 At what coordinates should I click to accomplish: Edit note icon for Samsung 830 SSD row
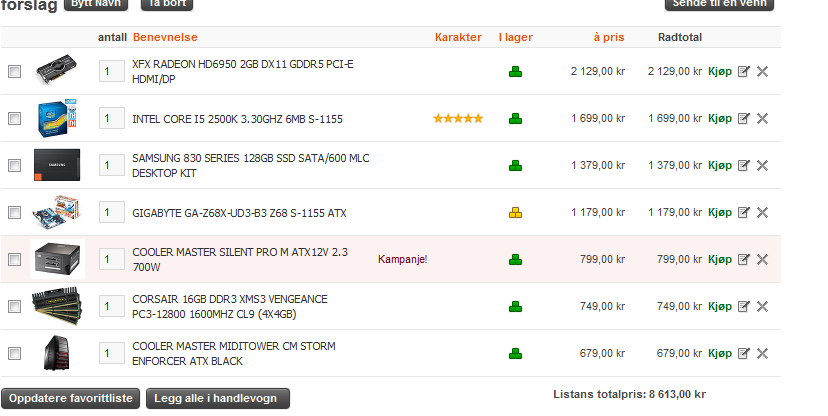[744, 165]
